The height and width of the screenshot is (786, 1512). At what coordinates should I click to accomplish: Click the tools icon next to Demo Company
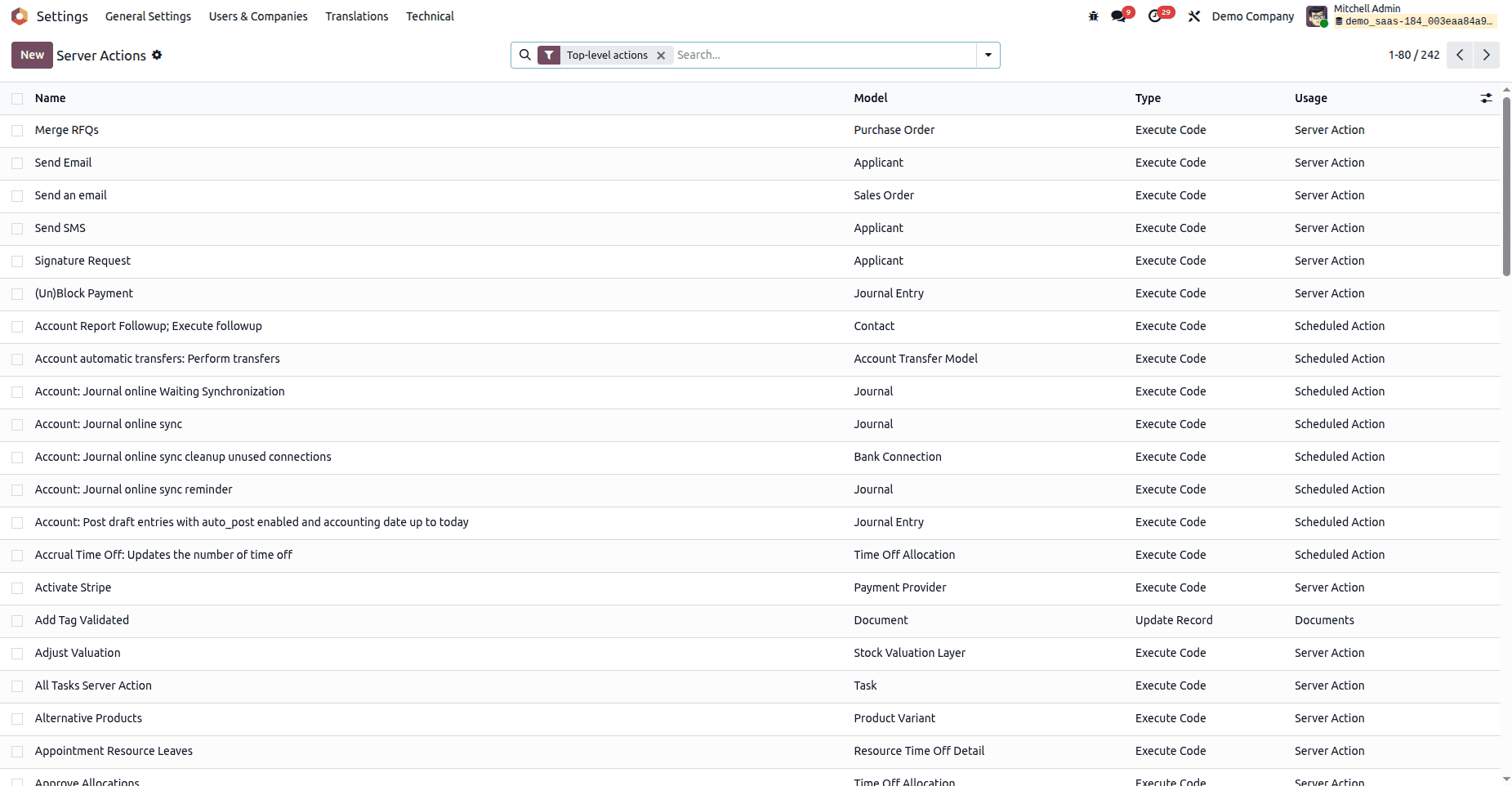click(x=1193, y=16)
